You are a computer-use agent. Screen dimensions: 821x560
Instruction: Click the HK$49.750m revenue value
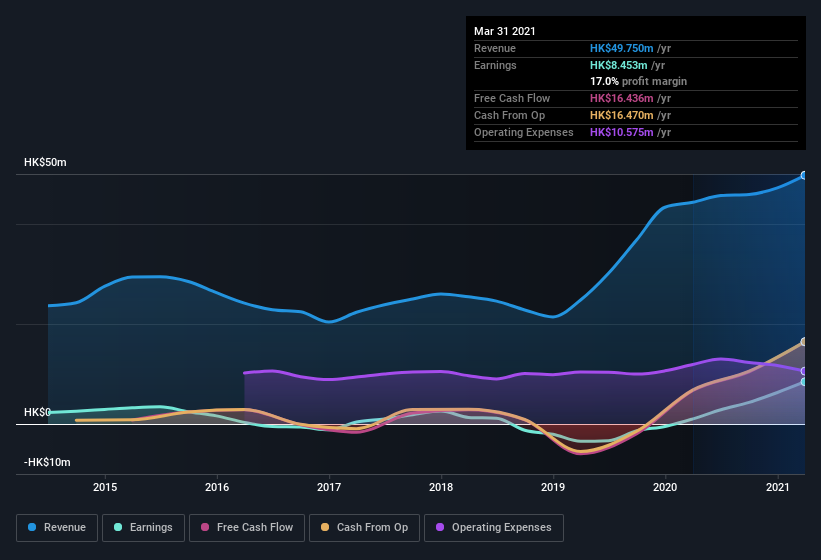pyautogui.click(x=622, y=48)
